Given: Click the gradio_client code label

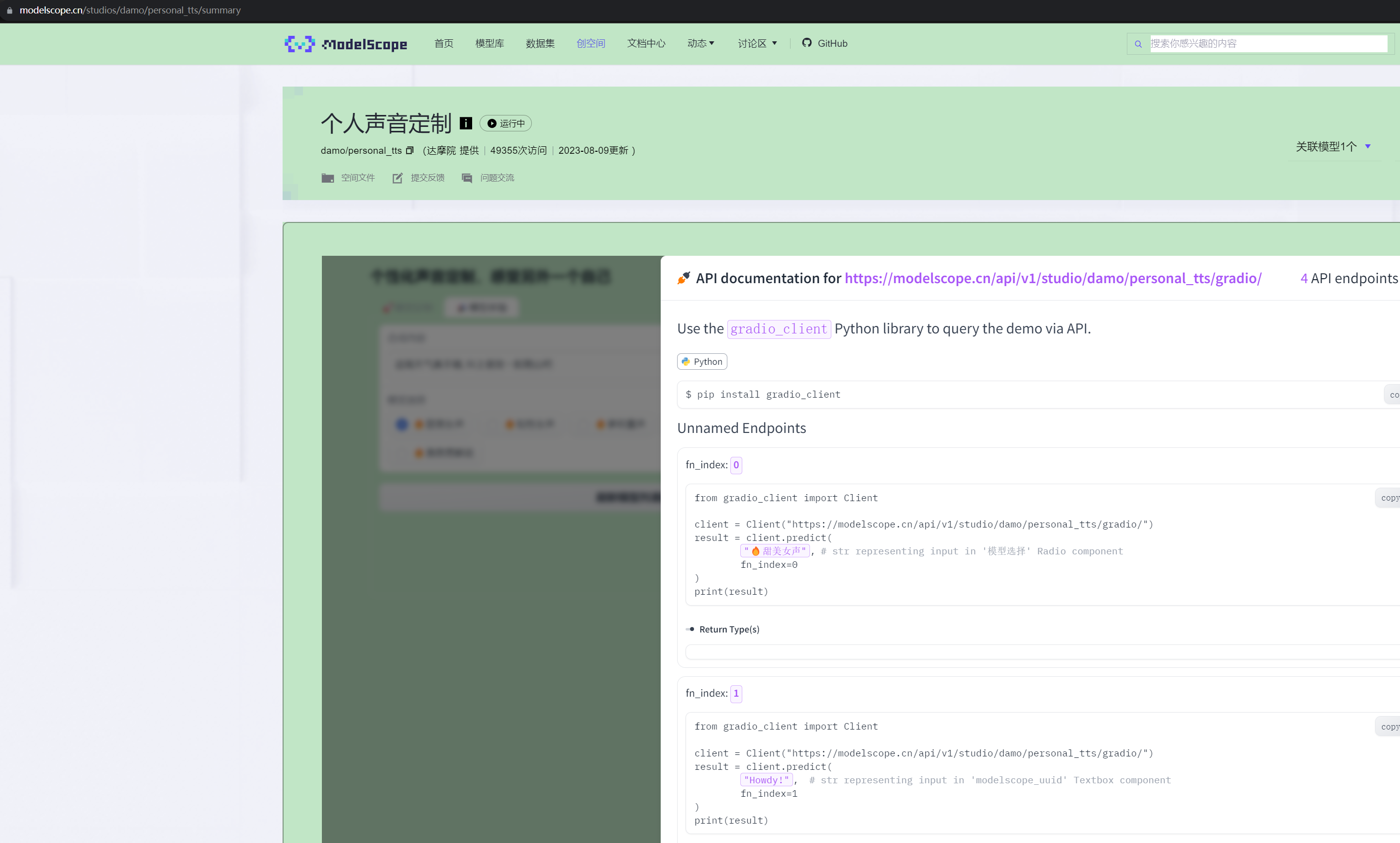Looking at the screenshot, I should (779, 329).
